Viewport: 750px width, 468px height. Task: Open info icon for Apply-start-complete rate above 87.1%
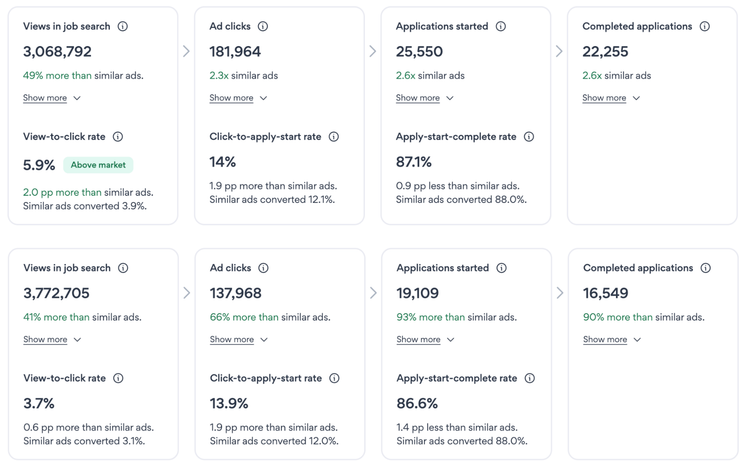[529, 137]
